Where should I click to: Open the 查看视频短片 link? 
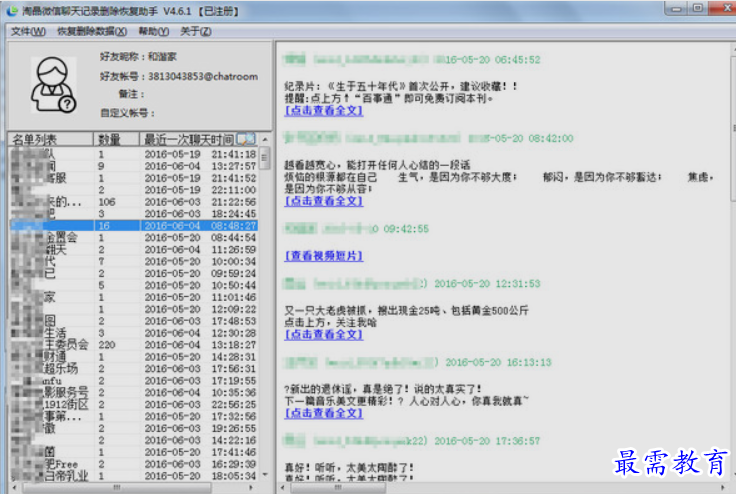[324, 256]
